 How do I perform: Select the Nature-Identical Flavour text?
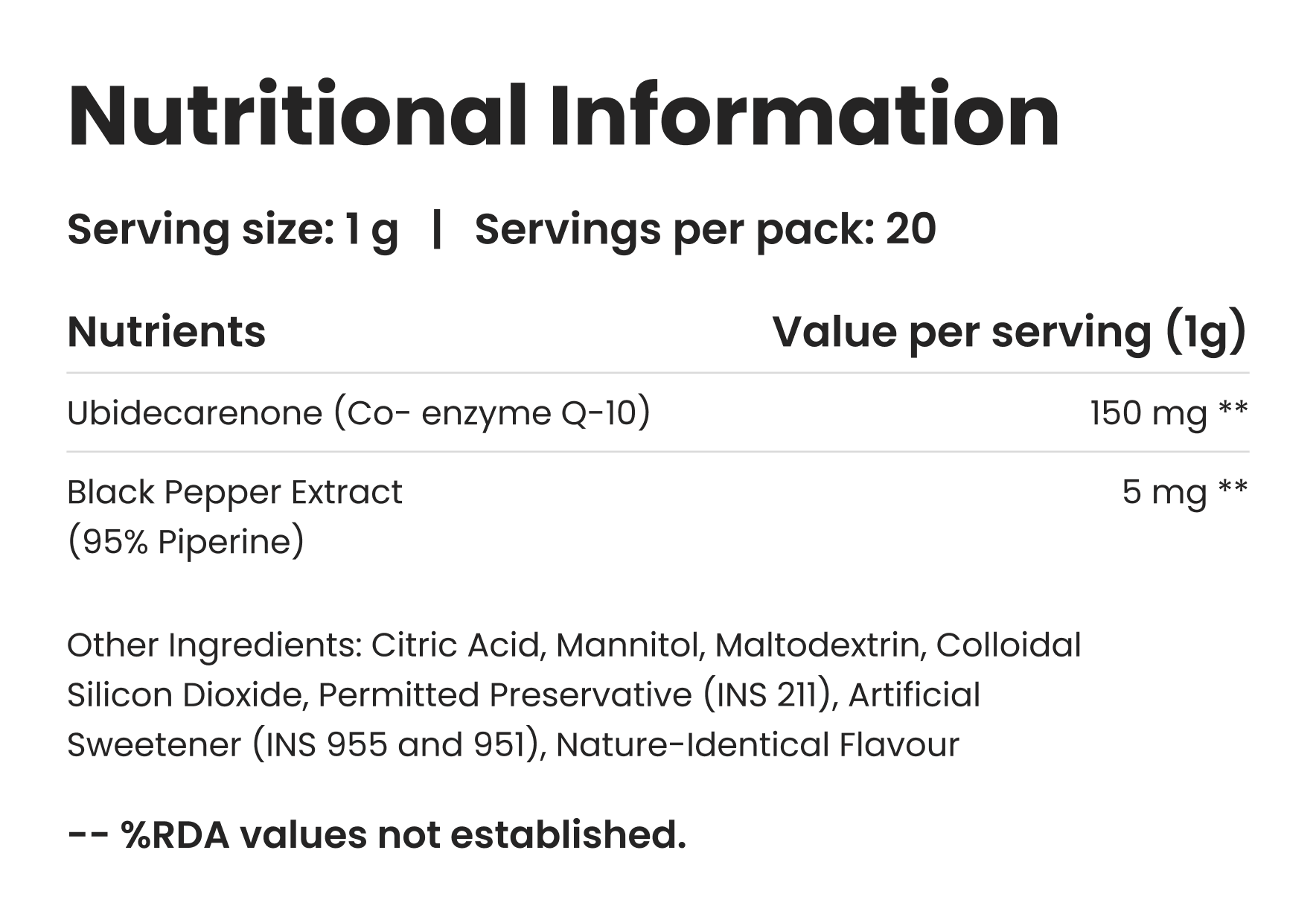tap(757, 745)
